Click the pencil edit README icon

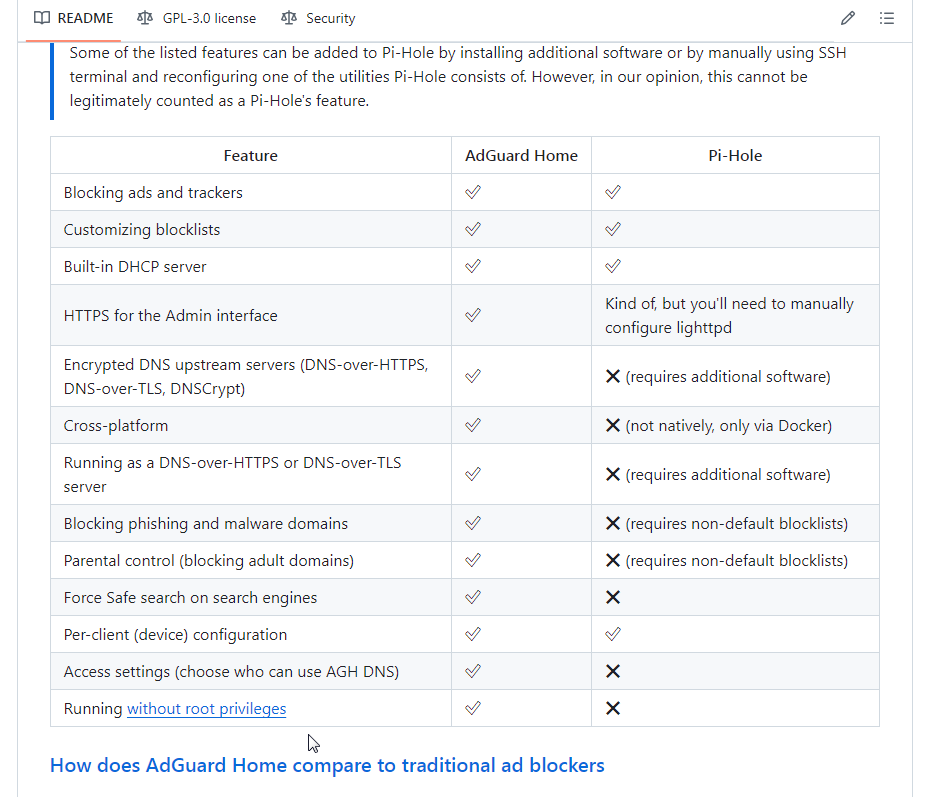pos(848,18)
